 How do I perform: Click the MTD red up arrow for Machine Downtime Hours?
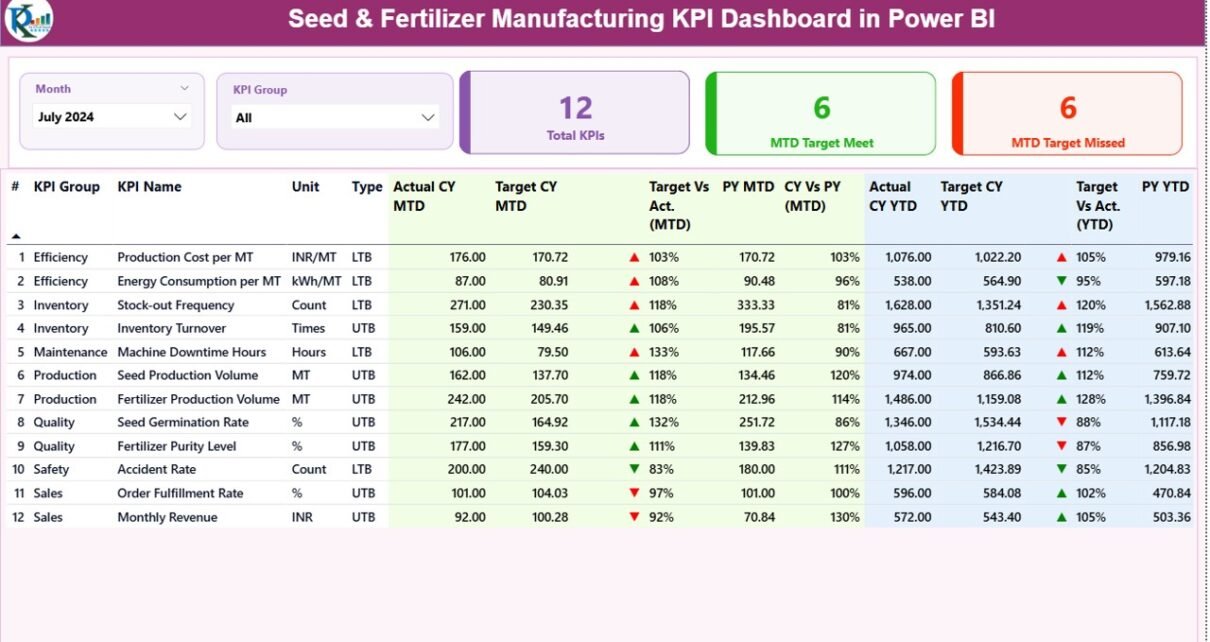(634, 352)
